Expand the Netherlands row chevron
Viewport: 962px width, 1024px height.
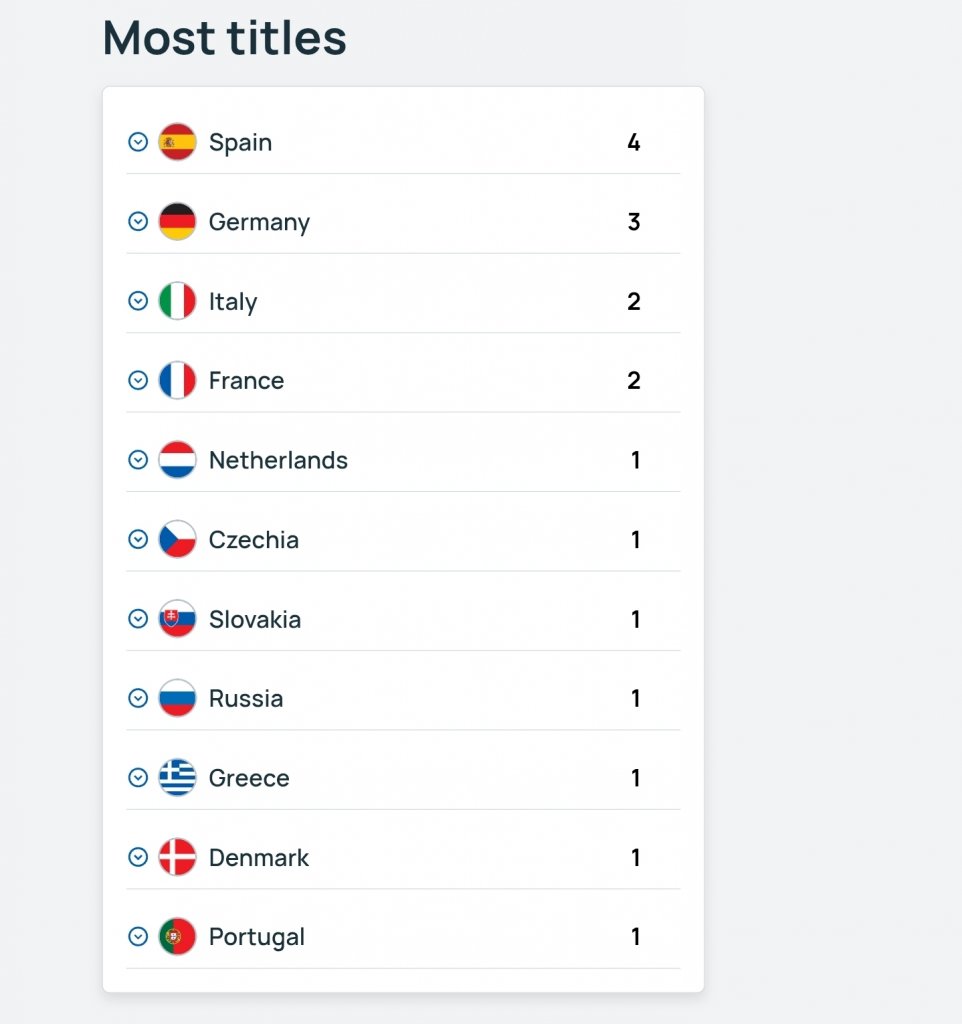pyautogui.click(x=138, y=460)
